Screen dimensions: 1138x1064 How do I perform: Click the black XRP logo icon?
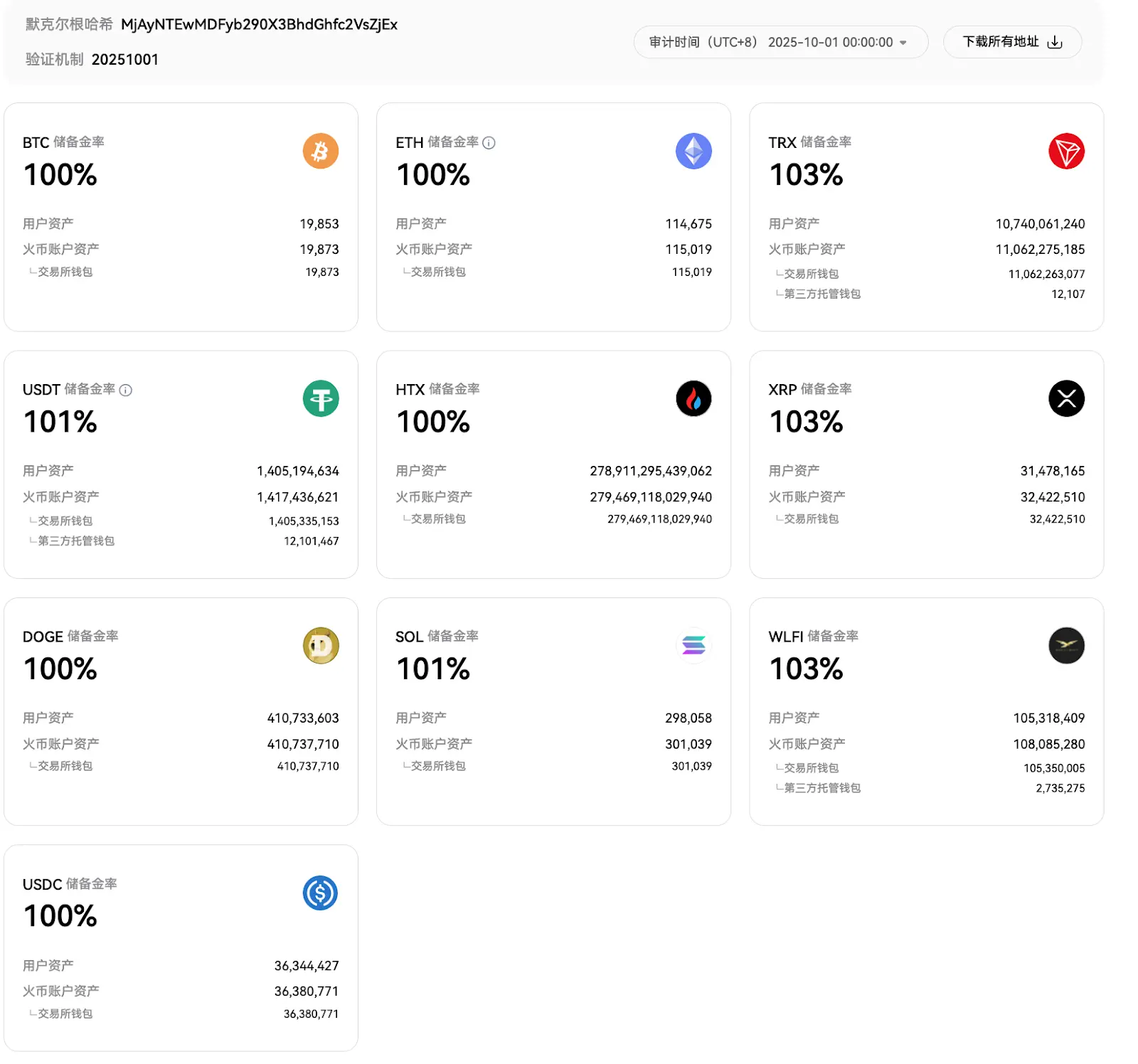pyautogui.click(x=1066, y=398)
